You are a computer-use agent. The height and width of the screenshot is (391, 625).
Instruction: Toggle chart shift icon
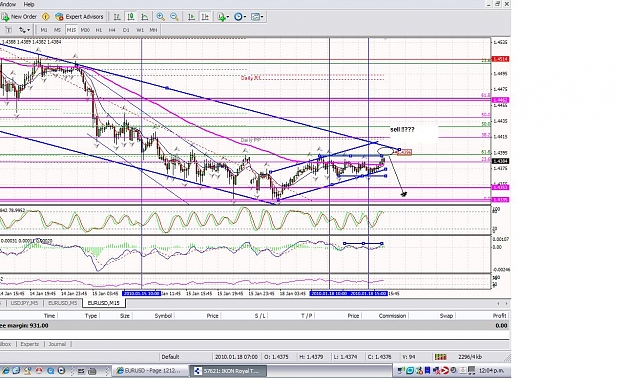coord(205,17)
